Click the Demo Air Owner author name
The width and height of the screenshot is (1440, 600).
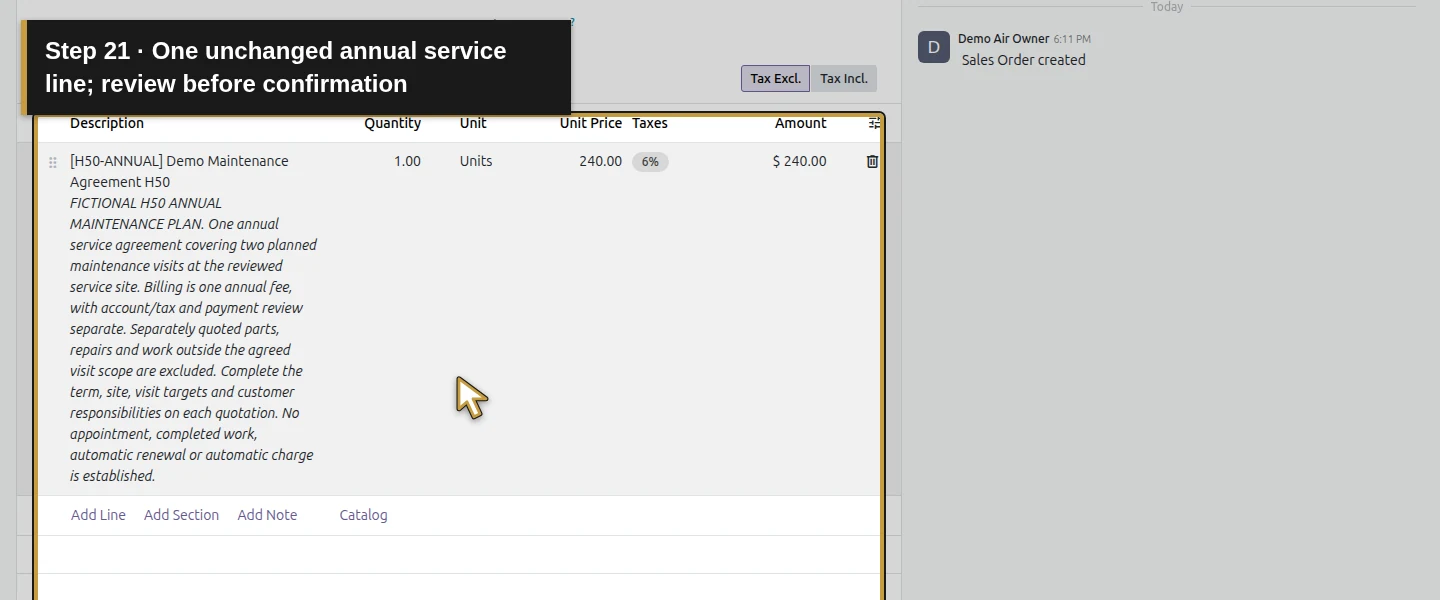pyautogui.click(x=1003, y=39)
